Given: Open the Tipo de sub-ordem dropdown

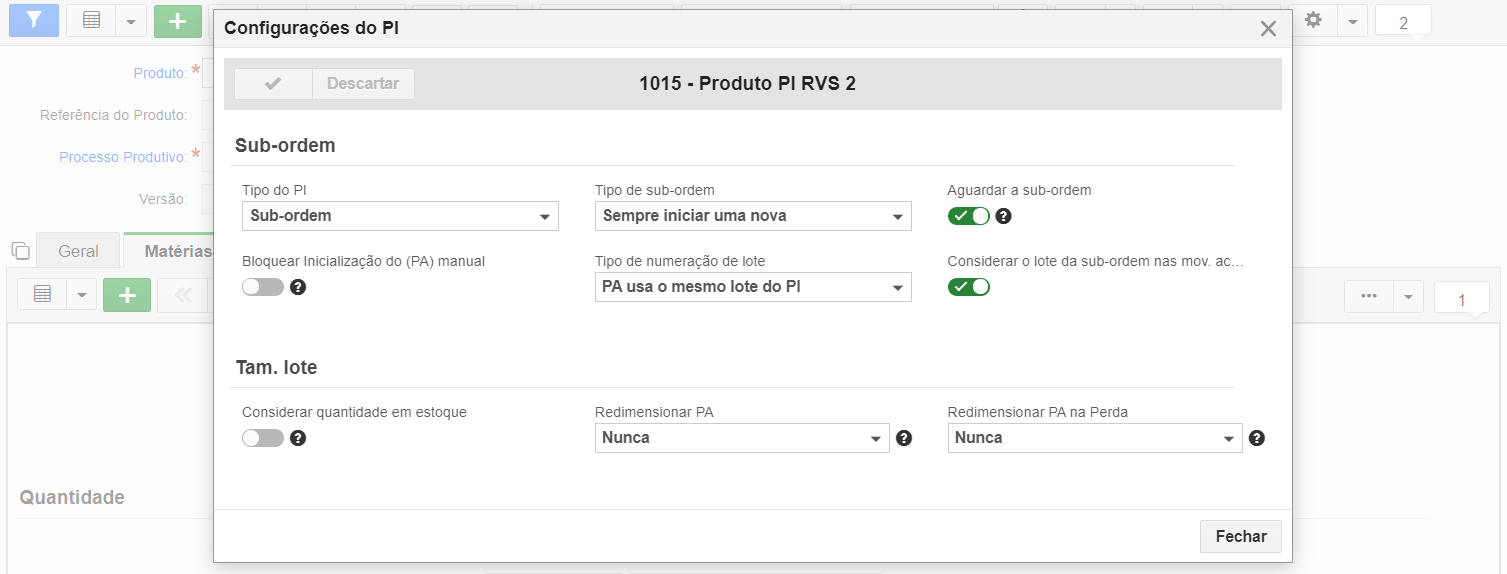Looking at the screenshot, I should tap(753, 216).
